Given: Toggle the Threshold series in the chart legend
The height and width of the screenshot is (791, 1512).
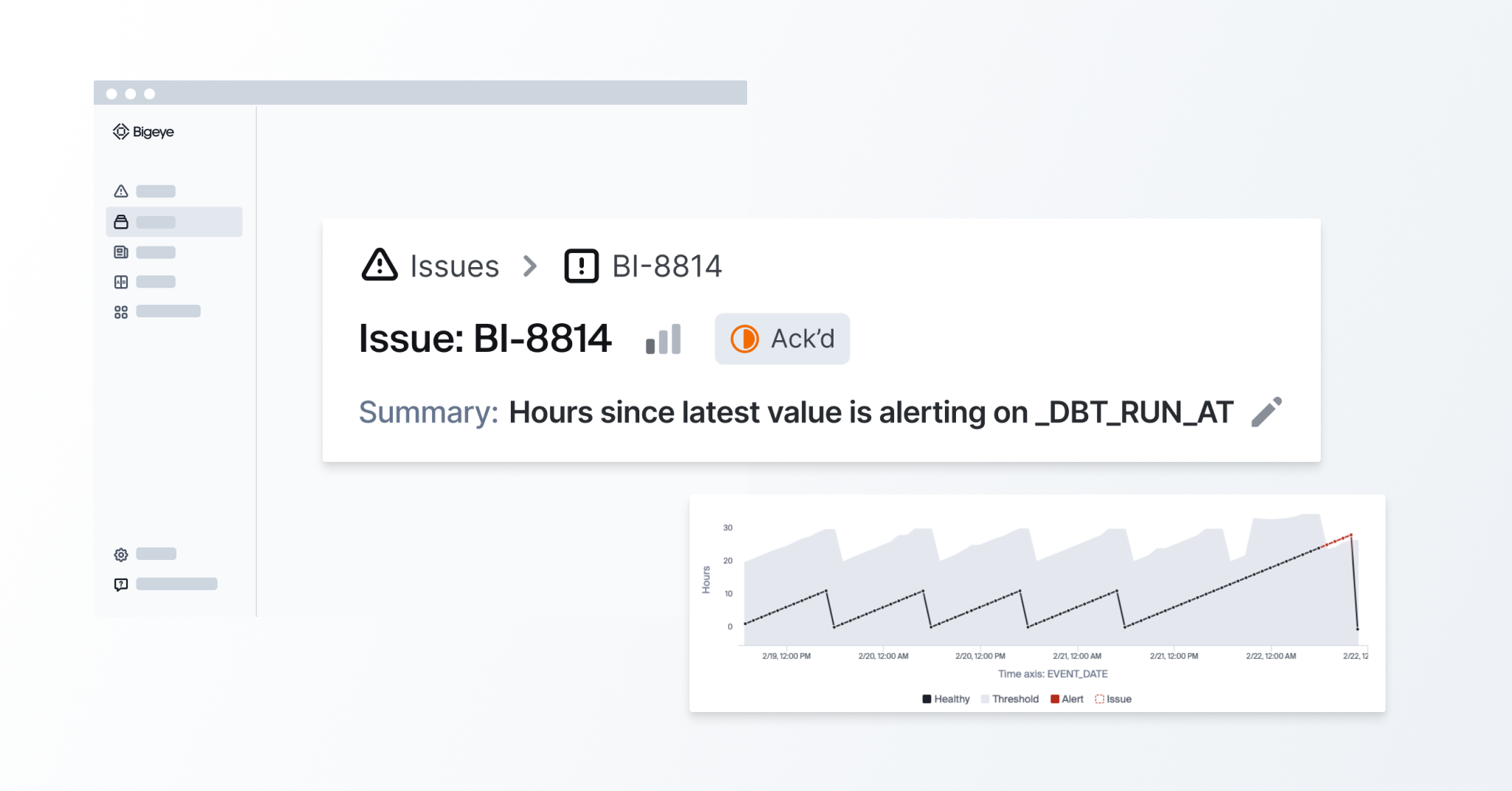Looking at the screenshot, I should point(1009,699).
